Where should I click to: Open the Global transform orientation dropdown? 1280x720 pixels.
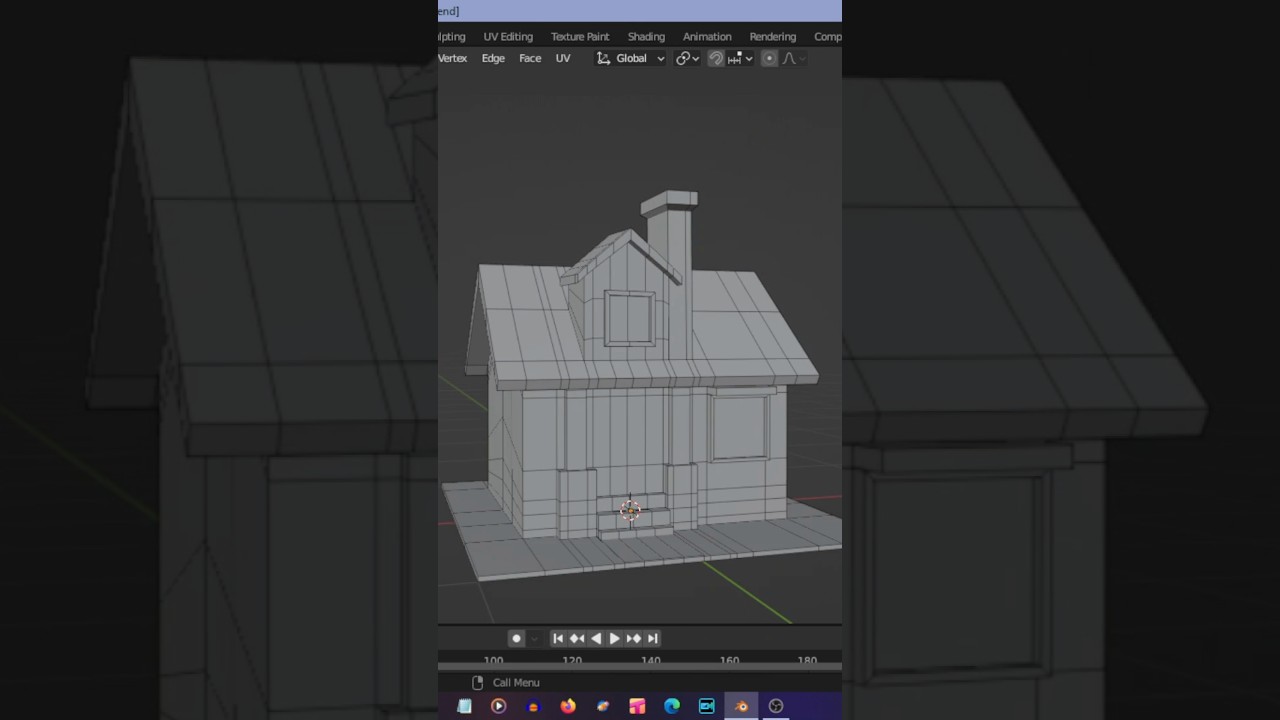coord(632,58)
